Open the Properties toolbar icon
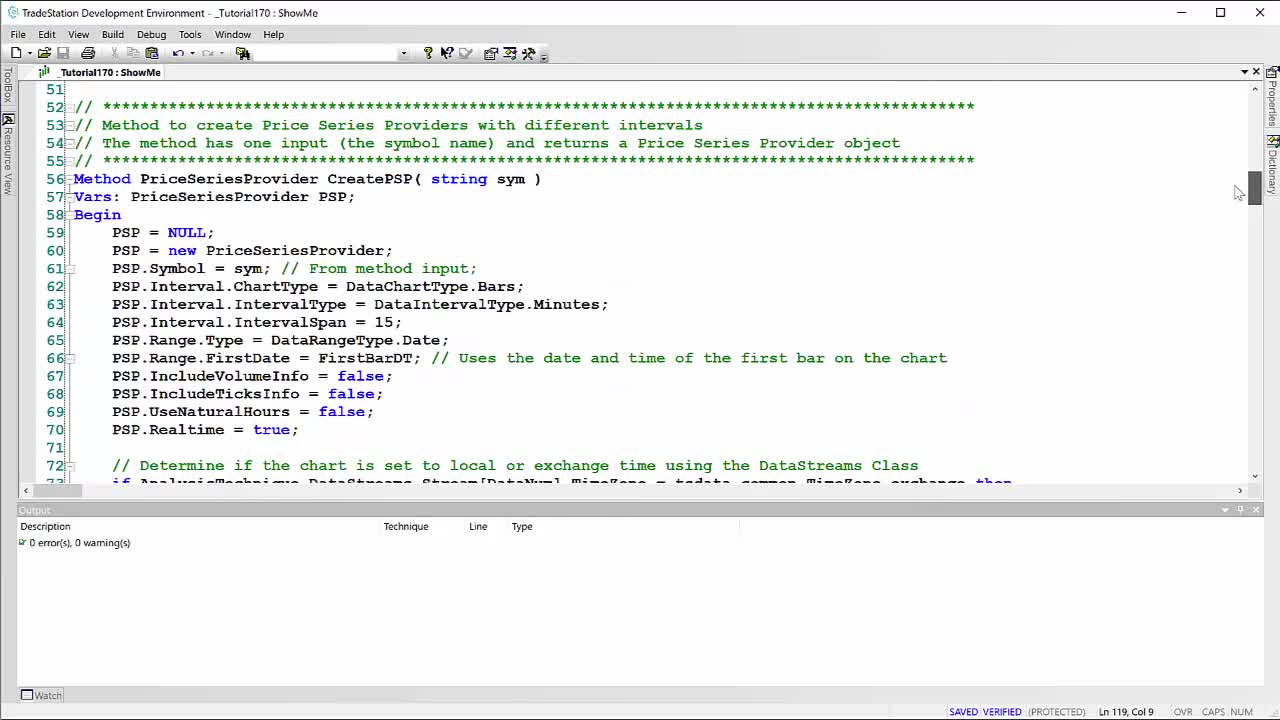 point(491,53)
